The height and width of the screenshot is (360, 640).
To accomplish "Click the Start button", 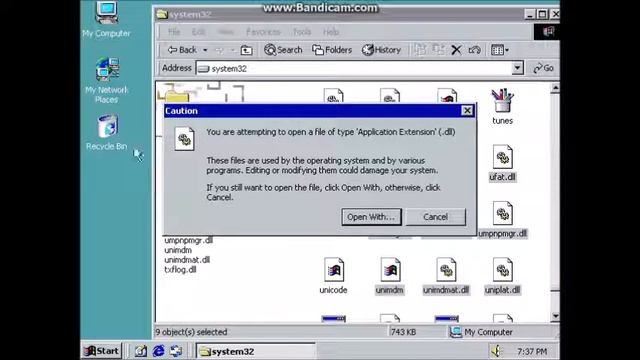I will (x=101, y=351).
